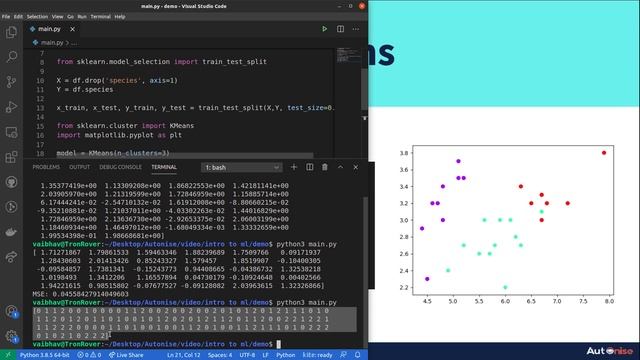Click the terminal prompt input cursor
The image size is (640, 360).
point(279,344)
